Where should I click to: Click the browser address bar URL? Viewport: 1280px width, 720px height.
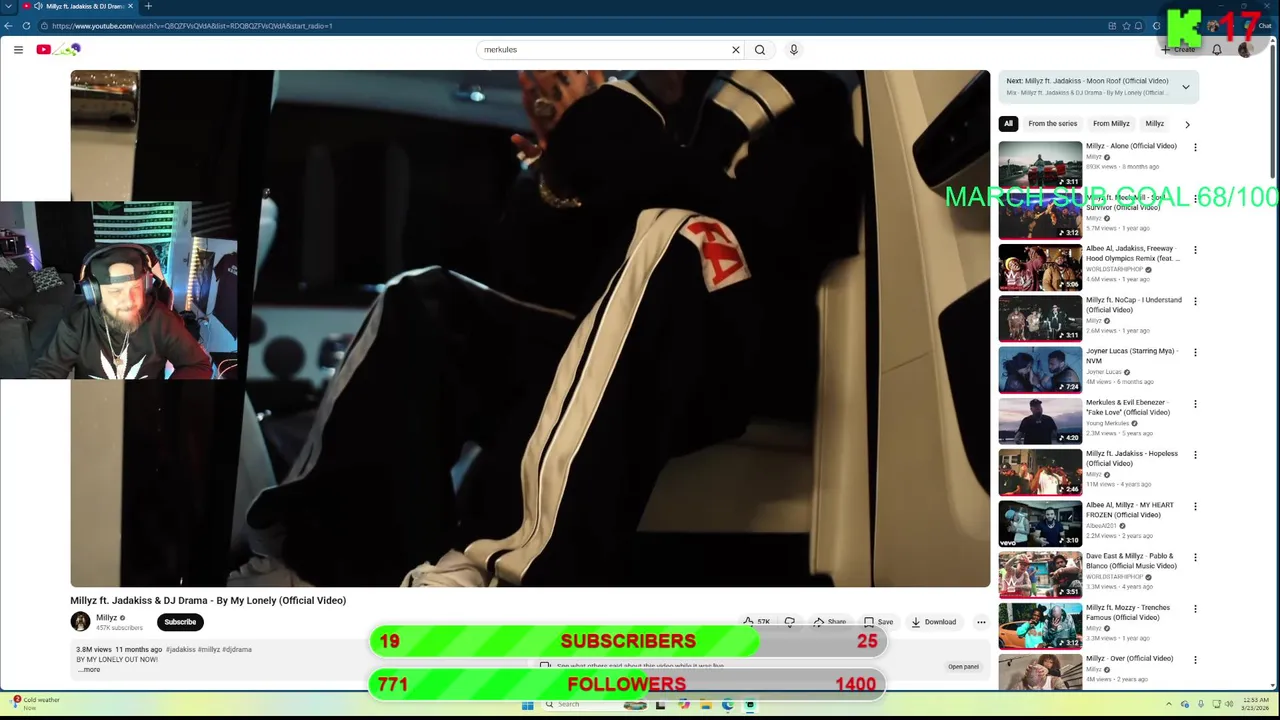tap(192, 25)
